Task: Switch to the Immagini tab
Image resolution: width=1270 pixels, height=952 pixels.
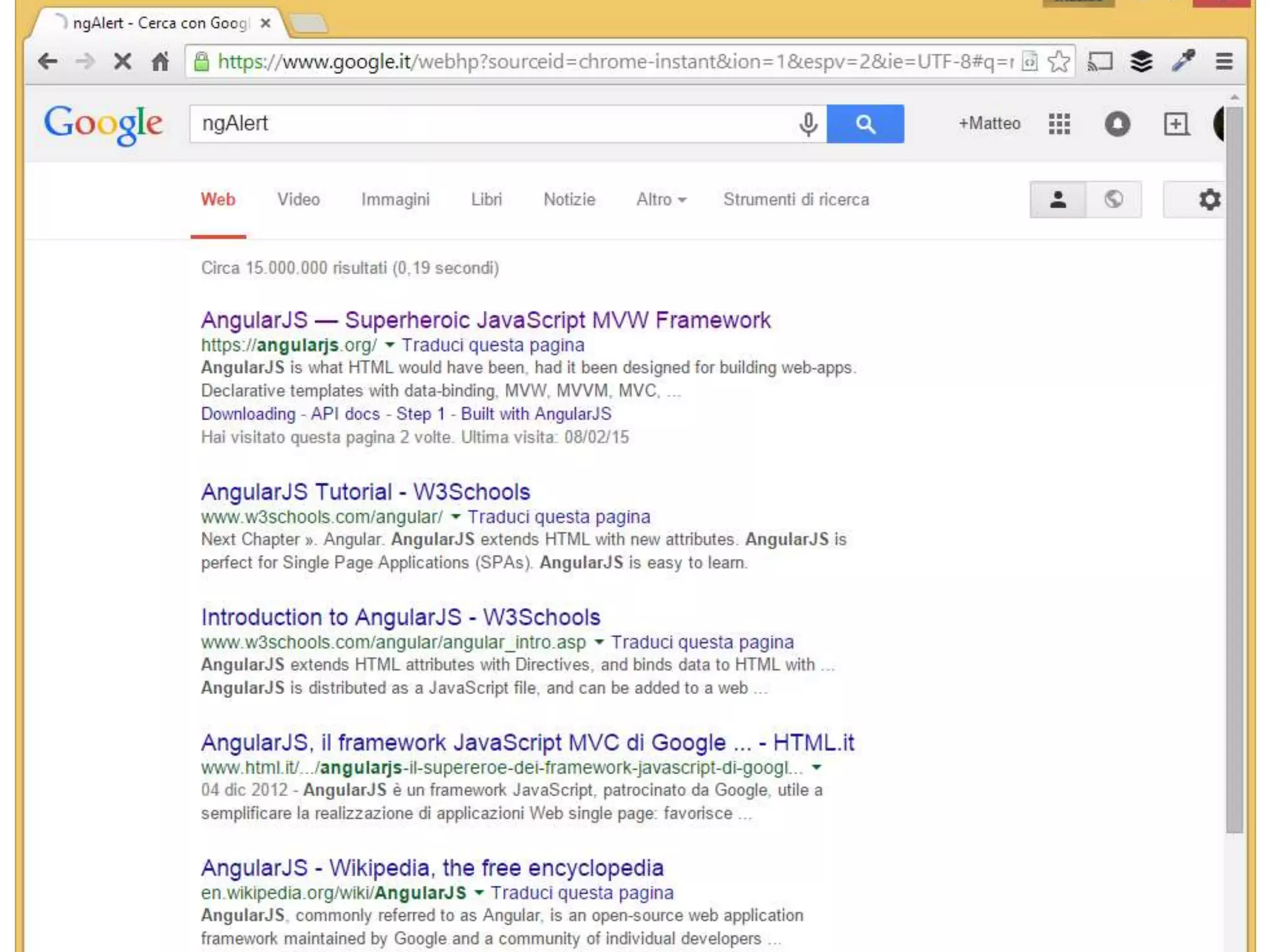Action: [x=395, y=200]
